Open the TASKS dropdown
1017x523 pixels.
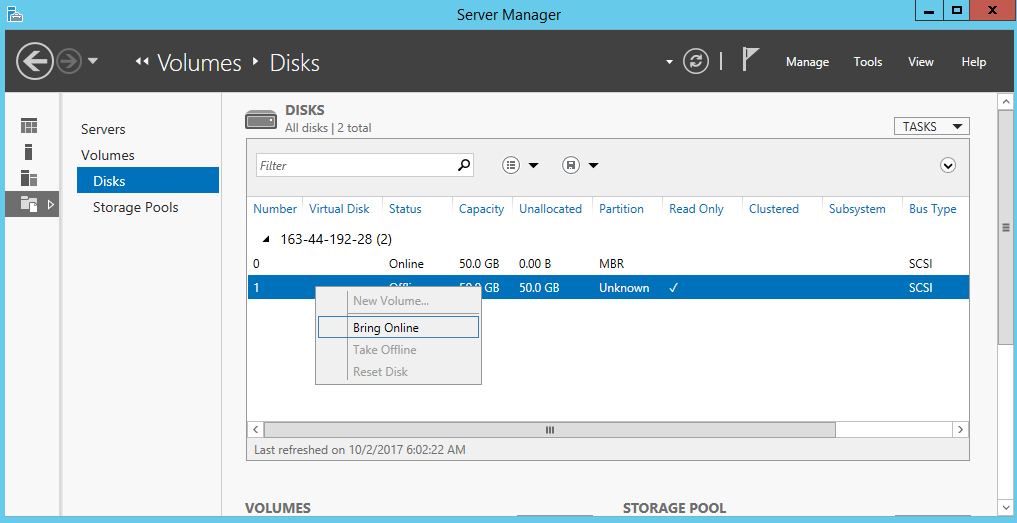coord(930,127)
